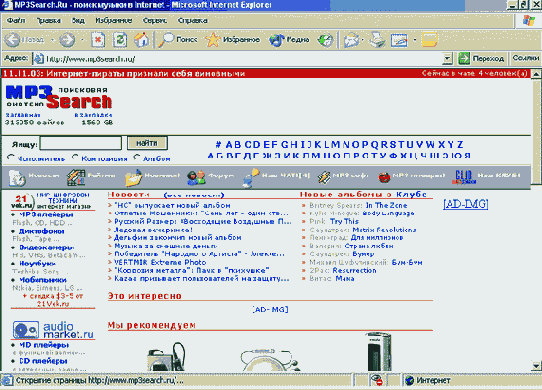Viewport: 542px width, 390px height.
Task: Open the Search (Поиск) toolbar button
Action: [178, 40]
